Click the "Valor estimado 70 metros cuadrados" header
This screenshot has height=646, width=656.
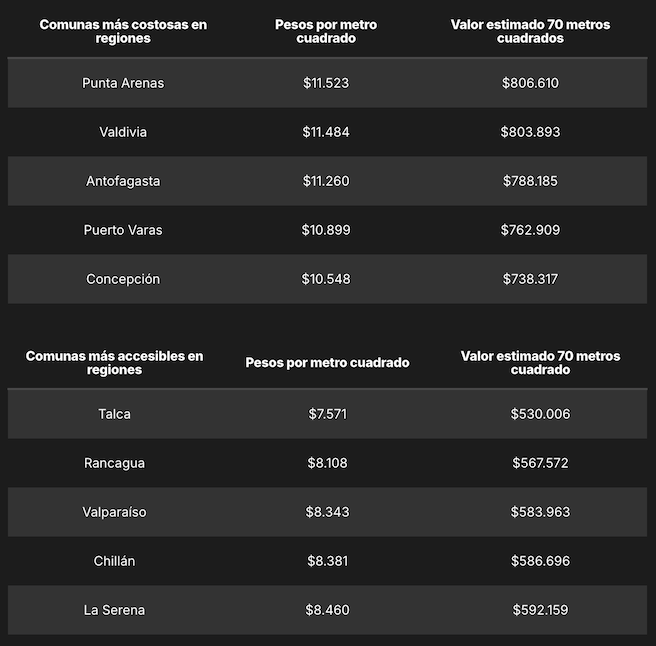(530, 31)
